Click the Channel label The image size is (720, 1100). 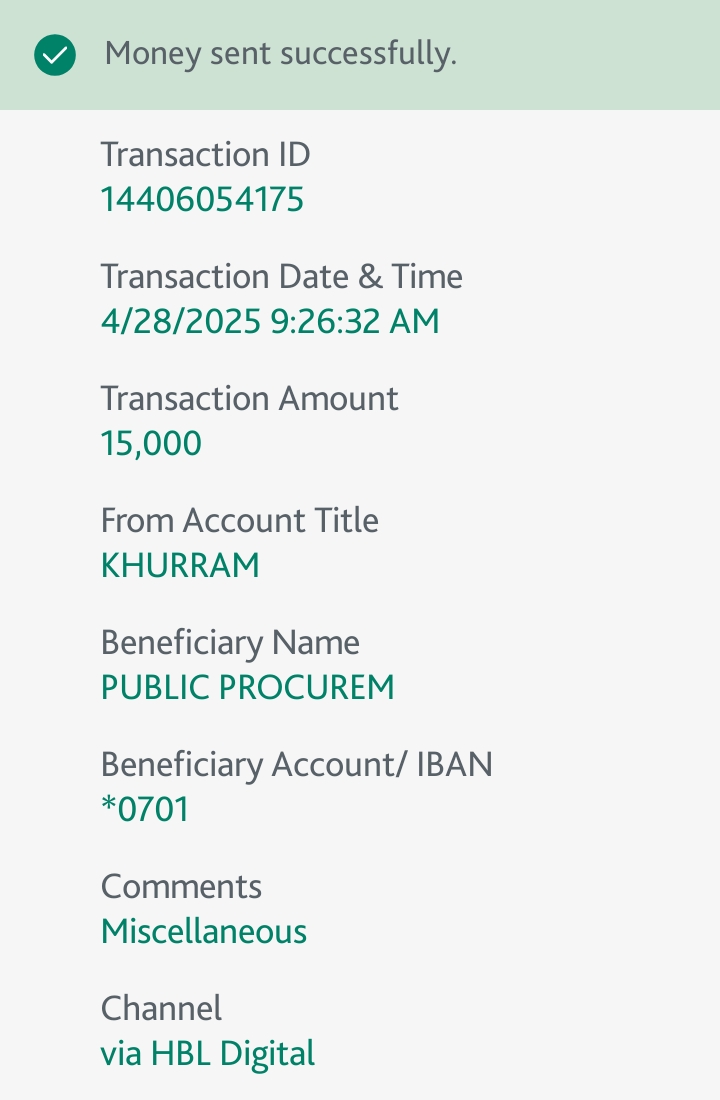(x=161, y=1009)
